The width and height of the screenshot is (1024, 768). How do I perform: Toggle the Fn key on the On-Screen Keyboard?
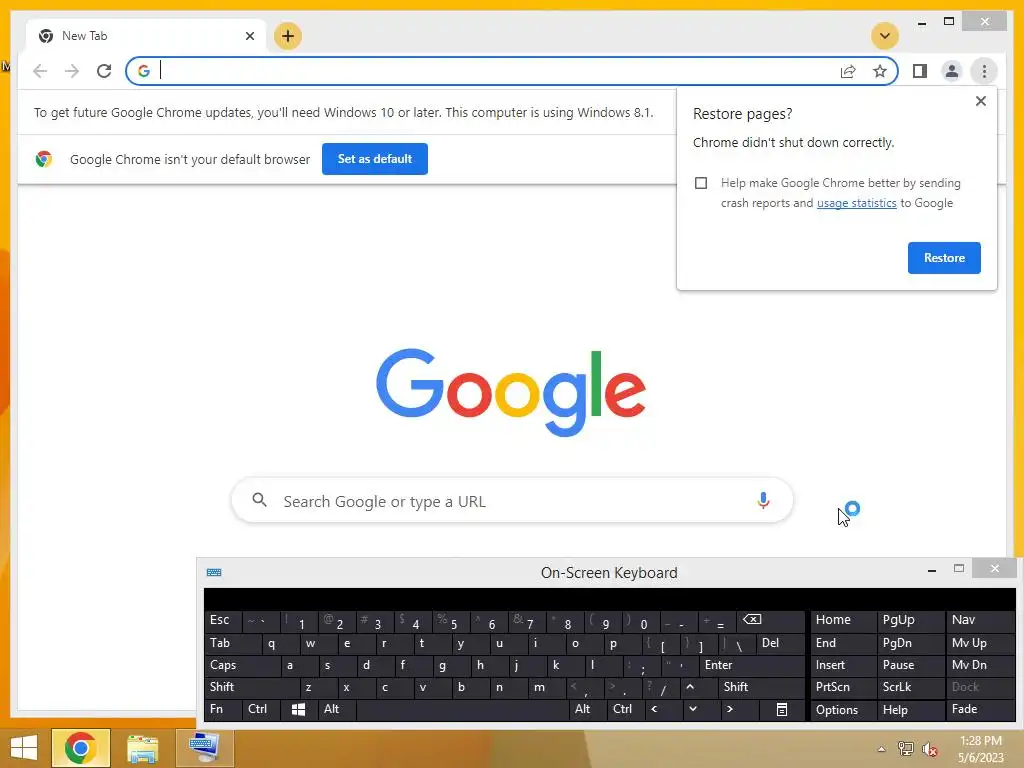click(223, 709)
